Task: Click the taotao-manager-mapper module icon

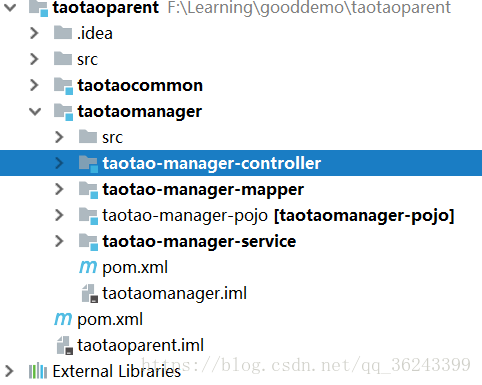Action: click(x=88, y=190)
